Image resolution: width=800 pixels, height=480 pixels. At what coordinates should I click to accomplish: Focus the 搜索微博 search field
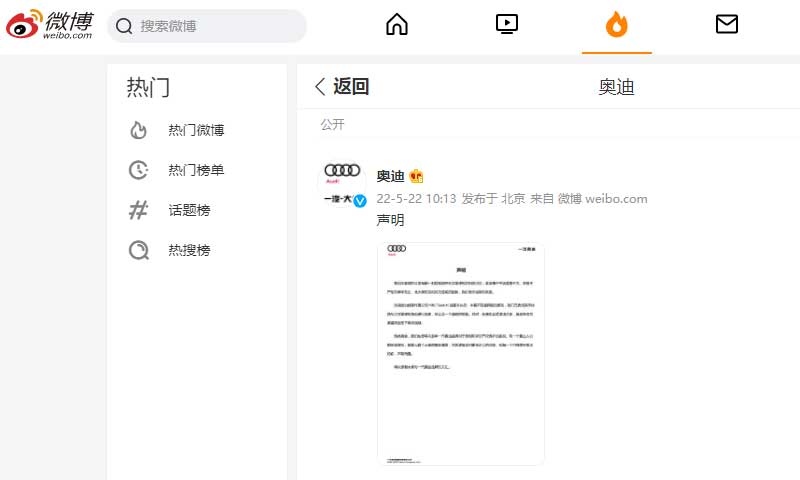[207, 26]
